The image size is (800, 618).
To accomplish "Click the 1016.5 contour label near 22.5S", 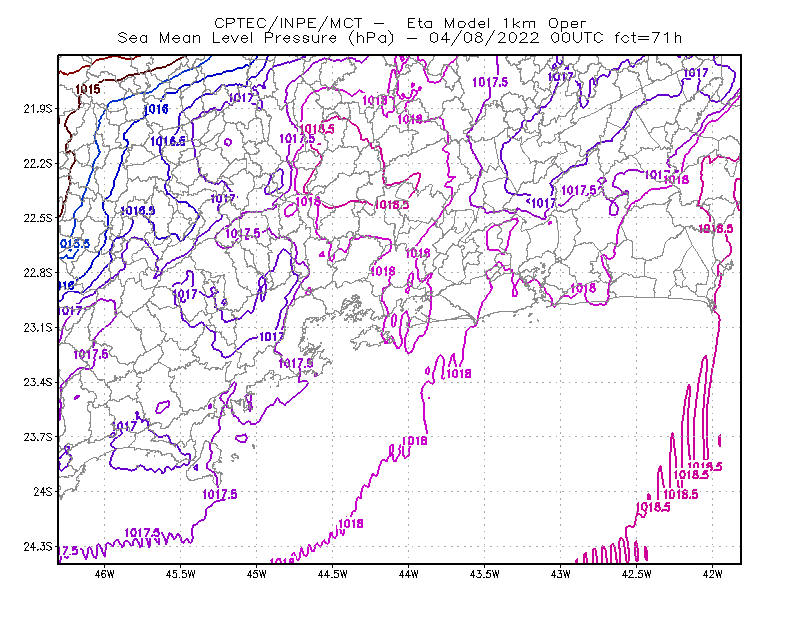I will (x=138, y=210).
